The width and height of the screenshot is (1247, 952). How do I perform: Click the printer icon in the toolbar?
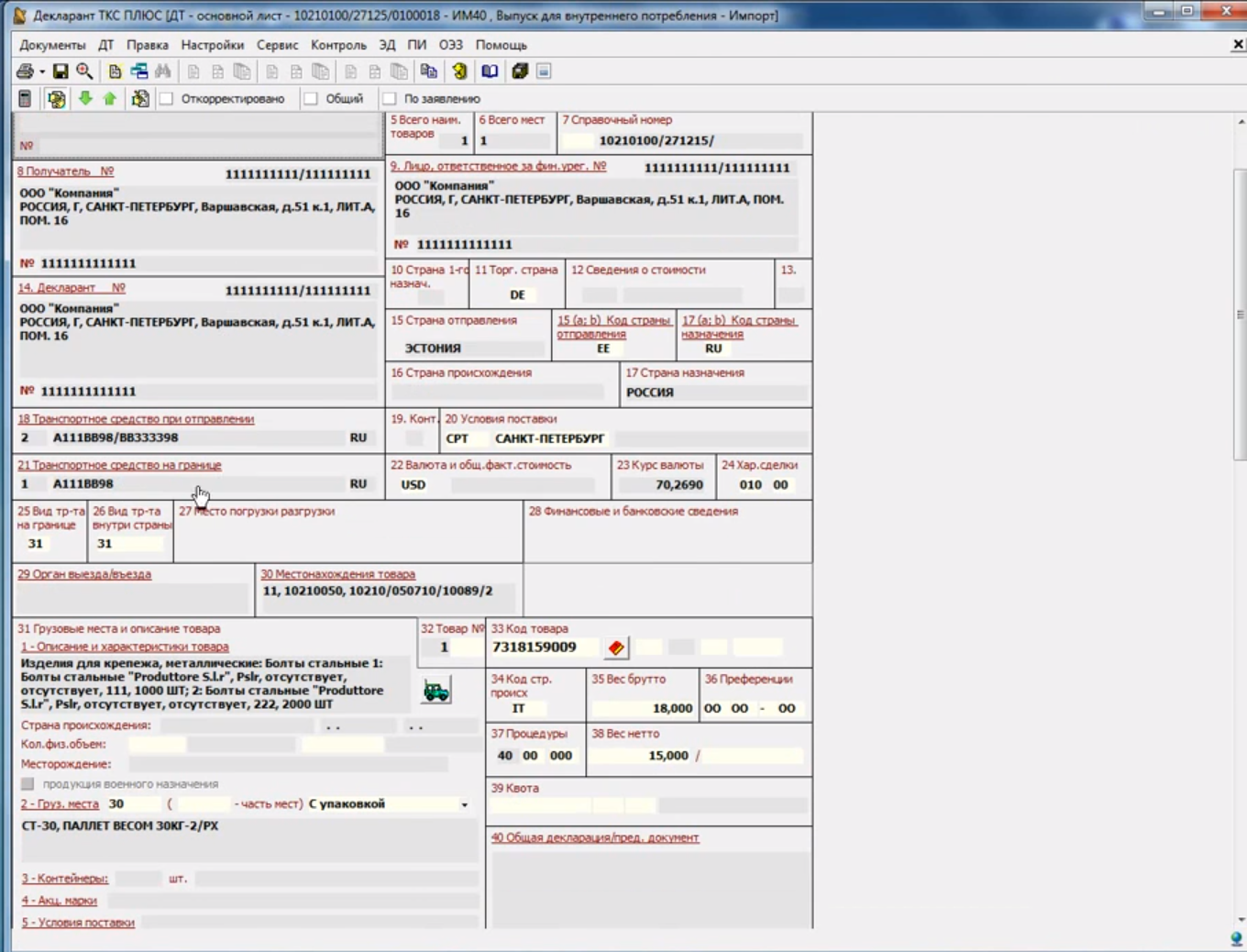coord(24,72)
